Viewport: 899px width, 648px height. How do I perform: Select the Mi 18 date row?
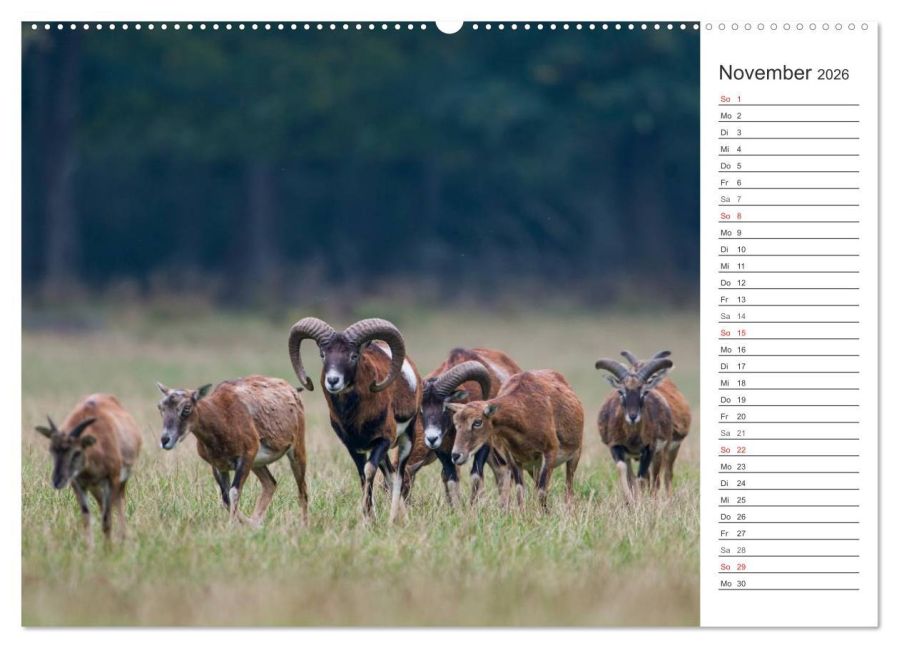[789, 382]
